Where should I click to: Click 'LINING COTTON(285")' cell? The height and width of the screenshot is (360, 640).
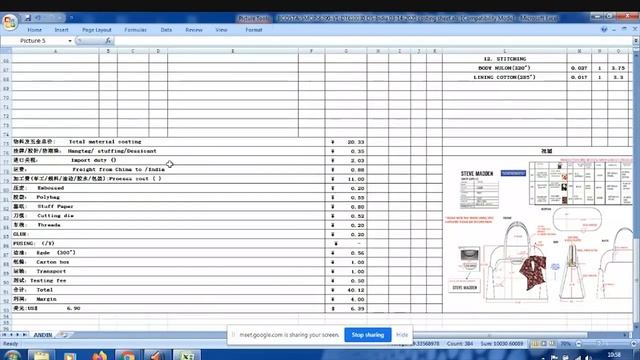(504, 77)
